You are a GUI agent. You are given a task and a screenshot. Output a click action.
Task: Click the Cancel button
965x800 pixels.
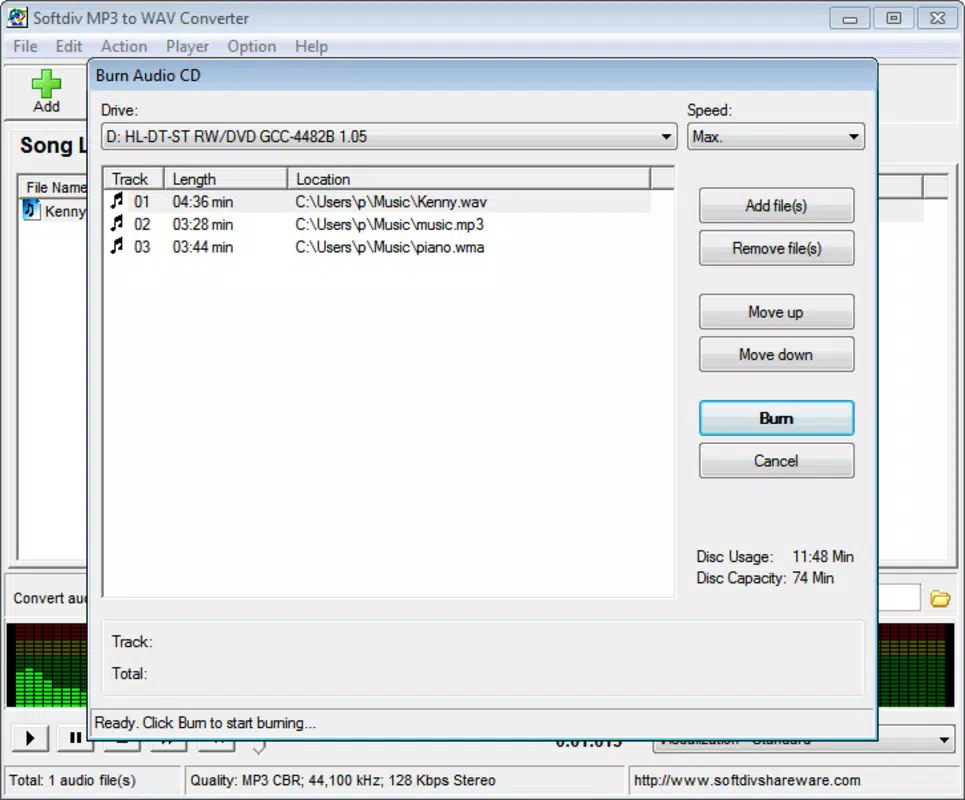click(776, 461)
